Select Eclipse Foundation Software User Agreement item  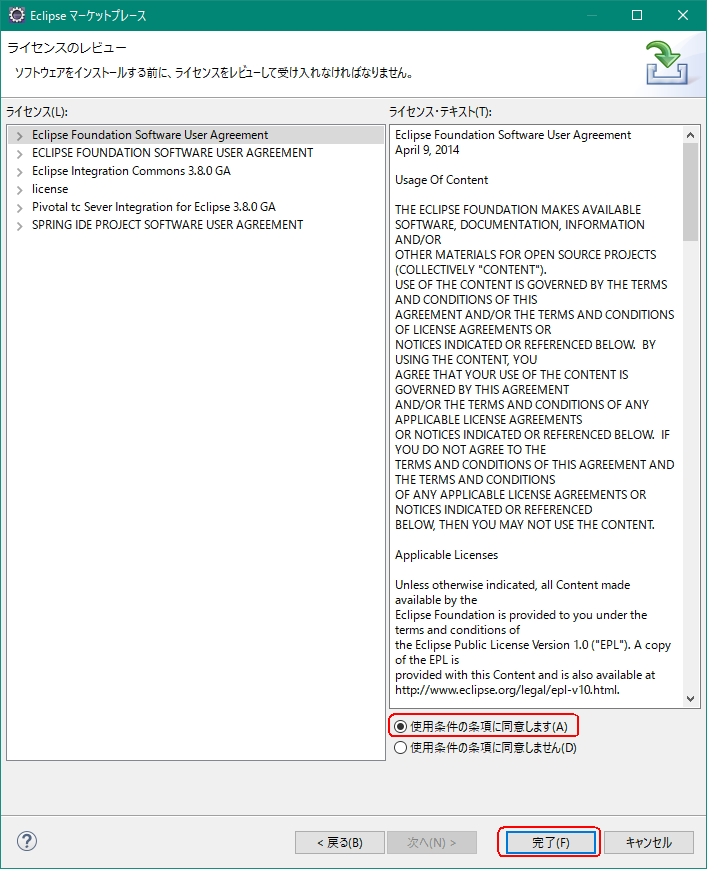[150, 135]
